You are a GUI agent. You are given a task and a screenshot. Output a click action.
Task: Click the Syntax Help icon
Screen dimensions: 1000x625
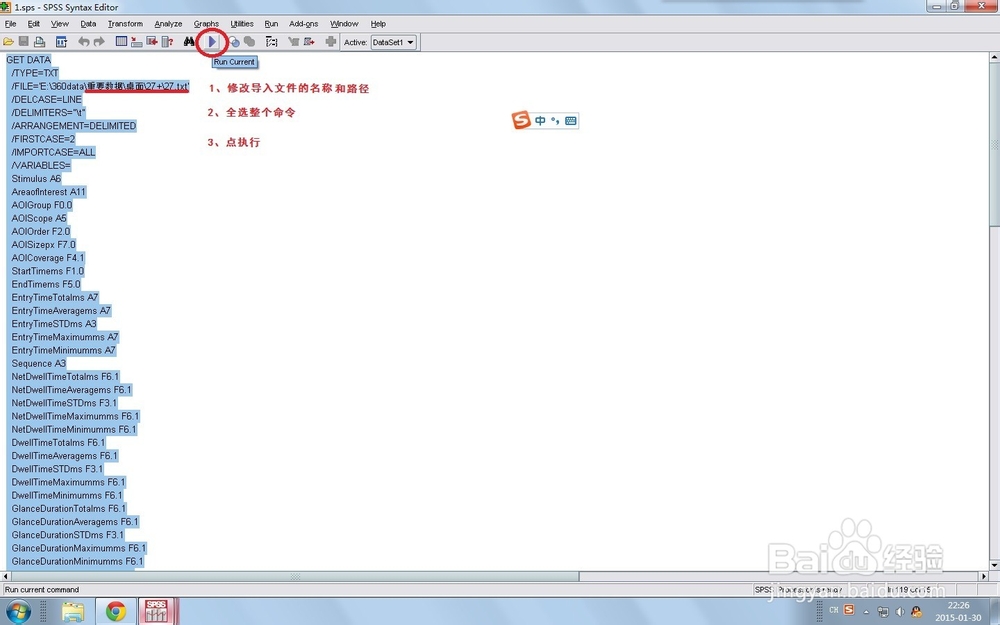coord(272,42)
